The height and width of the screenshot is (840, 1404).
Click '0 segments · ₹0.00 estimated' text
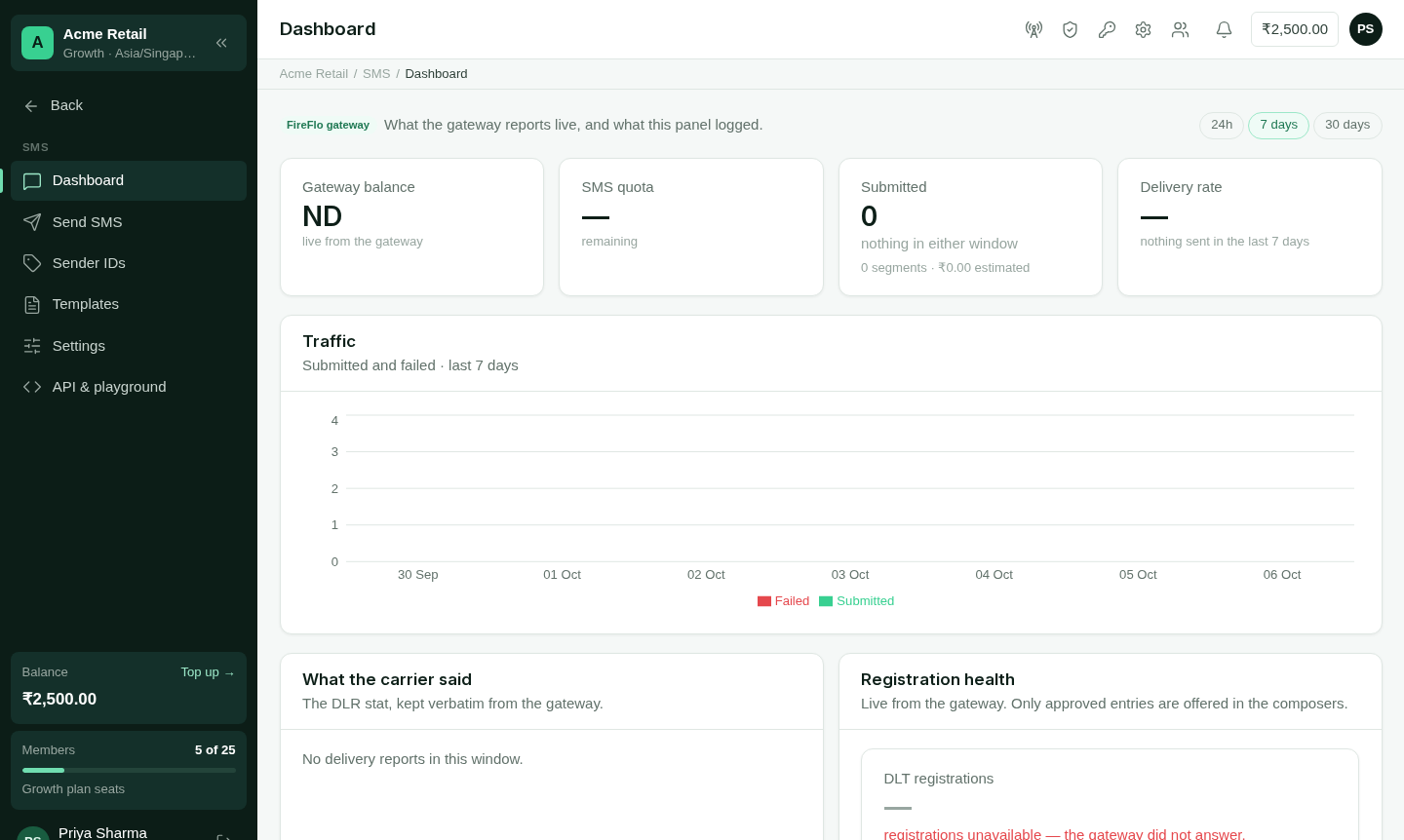click(945, 268)
